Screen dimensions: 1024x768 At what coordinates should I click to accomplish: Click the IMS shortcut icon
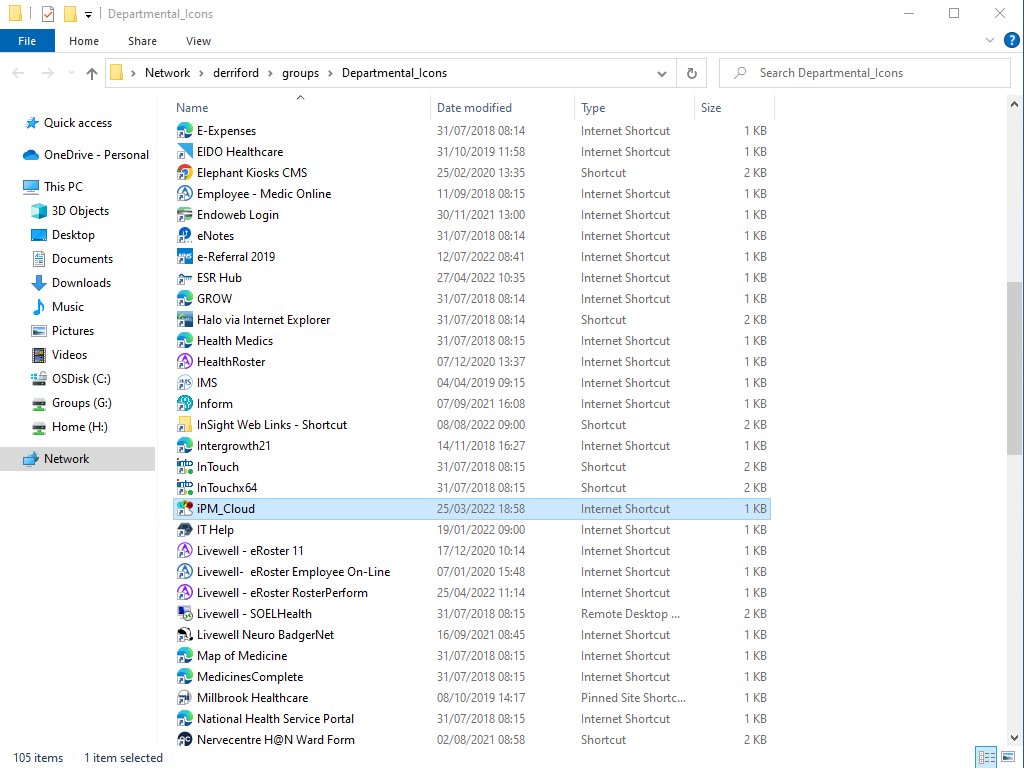coord(185,383)
